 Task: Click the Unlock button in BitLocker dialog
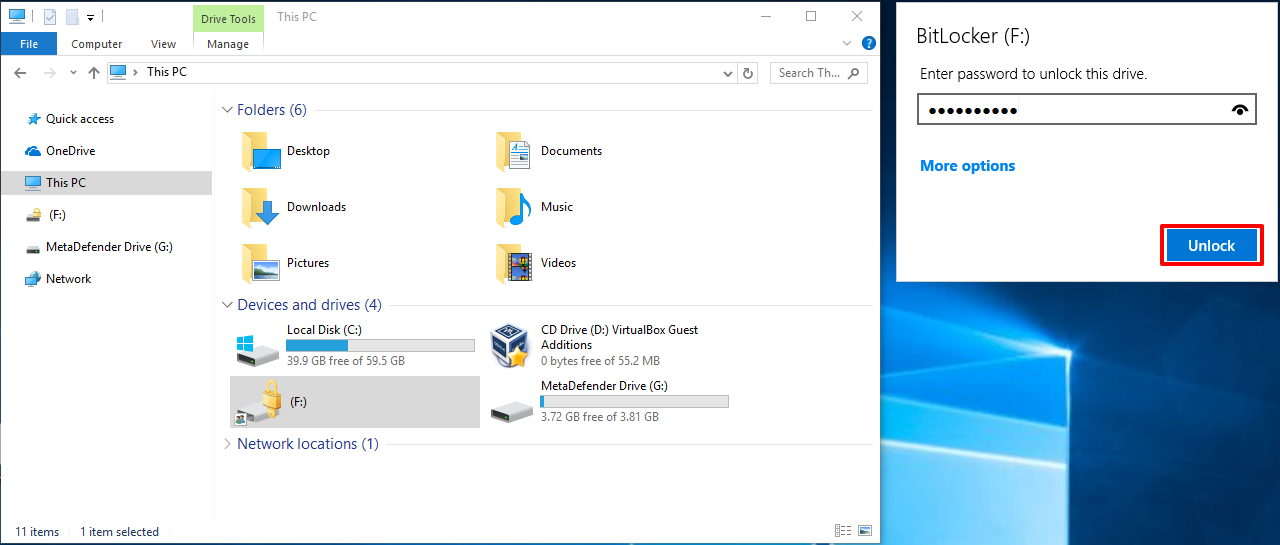[1211, 245]
